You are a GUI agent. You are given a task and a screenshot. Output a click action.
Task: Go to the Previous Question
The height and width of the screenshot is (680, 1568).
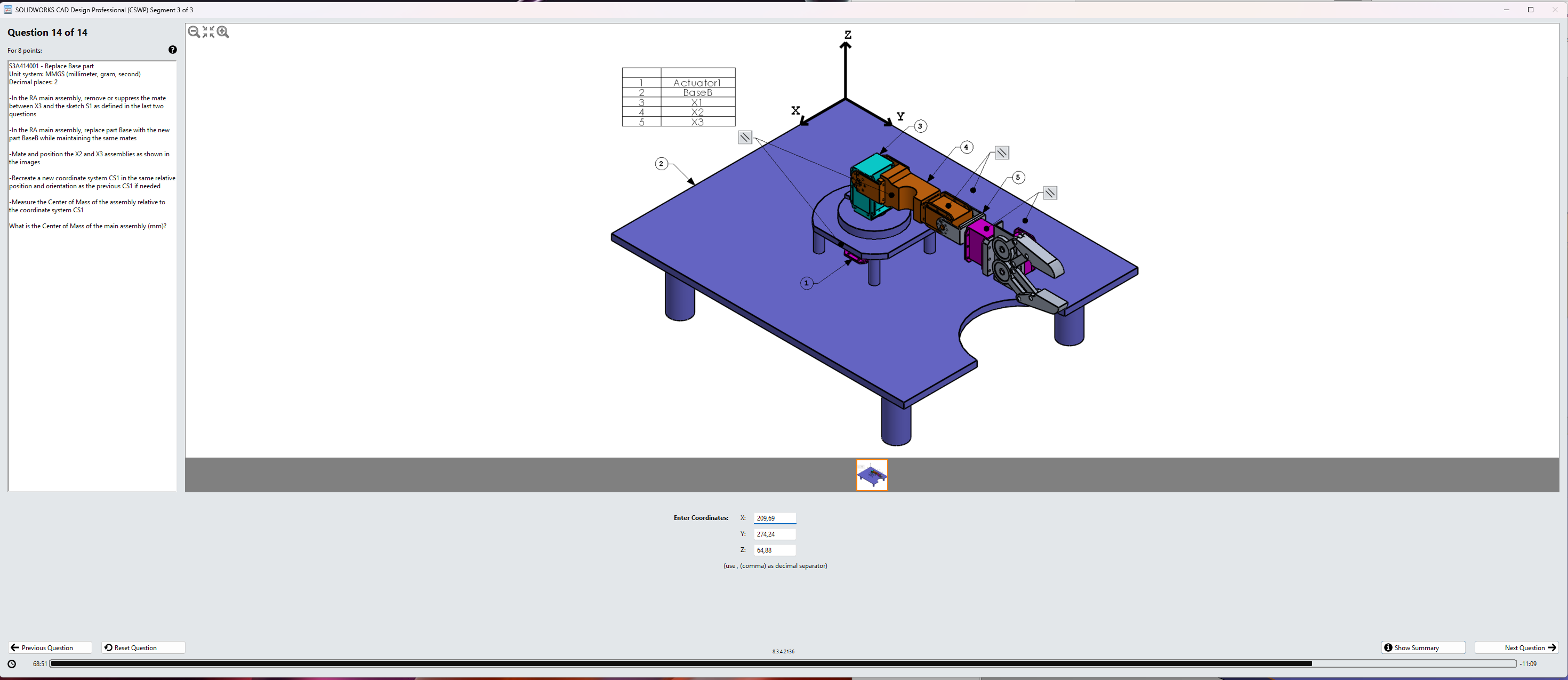click(50, 648)
